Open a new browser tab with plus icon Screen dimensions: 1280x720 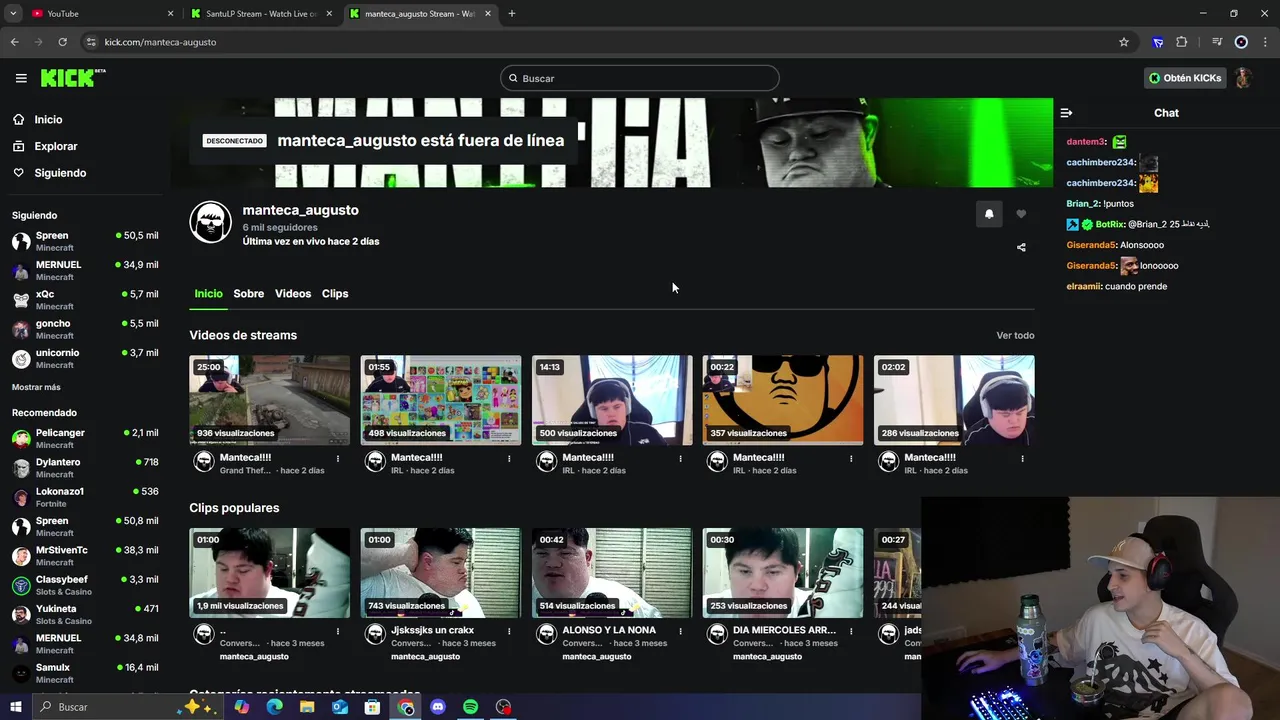pyautogui.click(x=512, y=13)
